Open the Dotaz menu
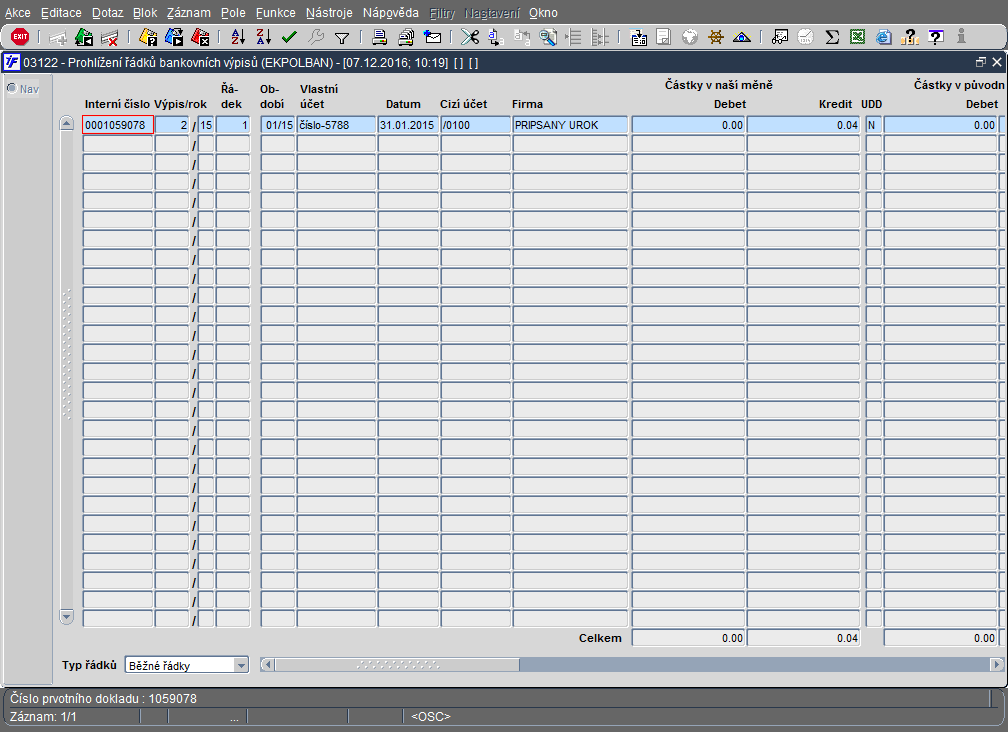1008x732 pixels. 107,13
